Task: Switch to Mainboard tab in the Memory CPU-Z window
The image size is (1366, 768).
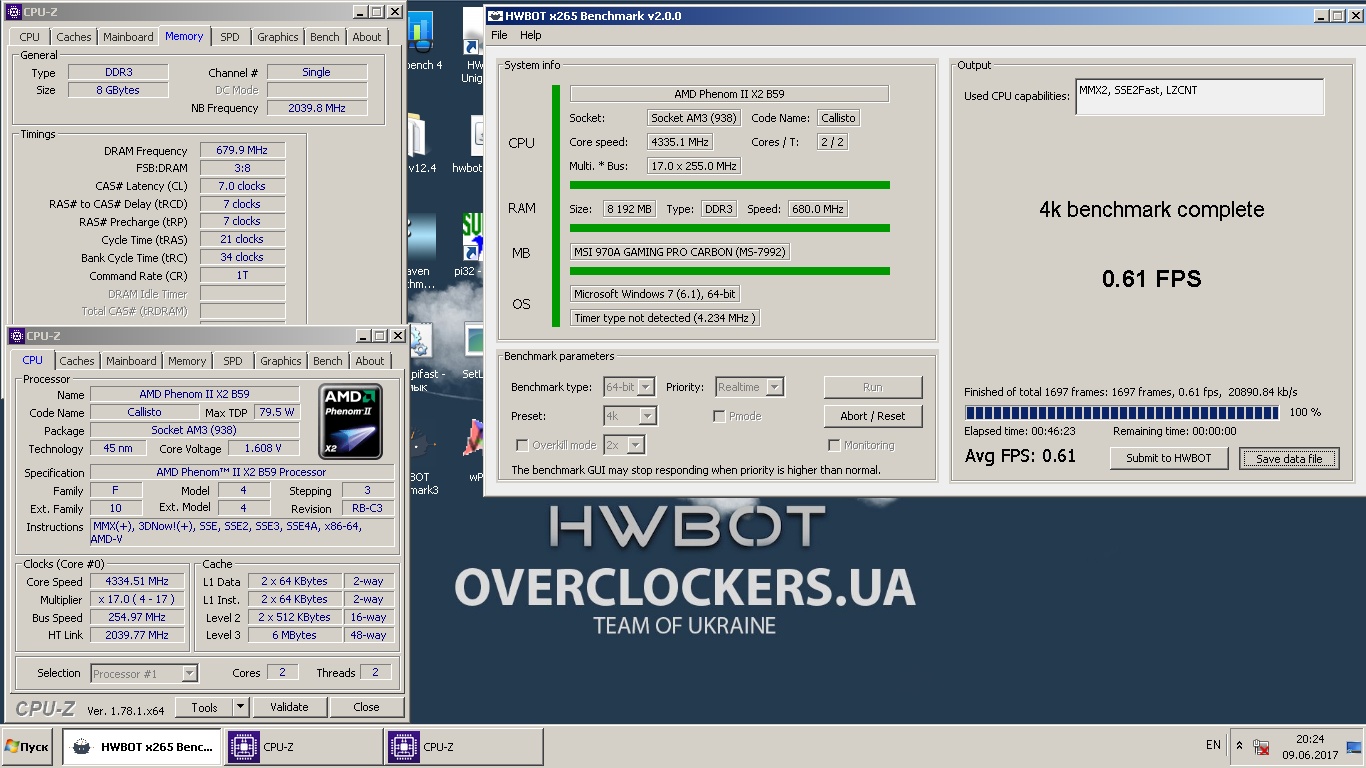Action: coord(128,37)
